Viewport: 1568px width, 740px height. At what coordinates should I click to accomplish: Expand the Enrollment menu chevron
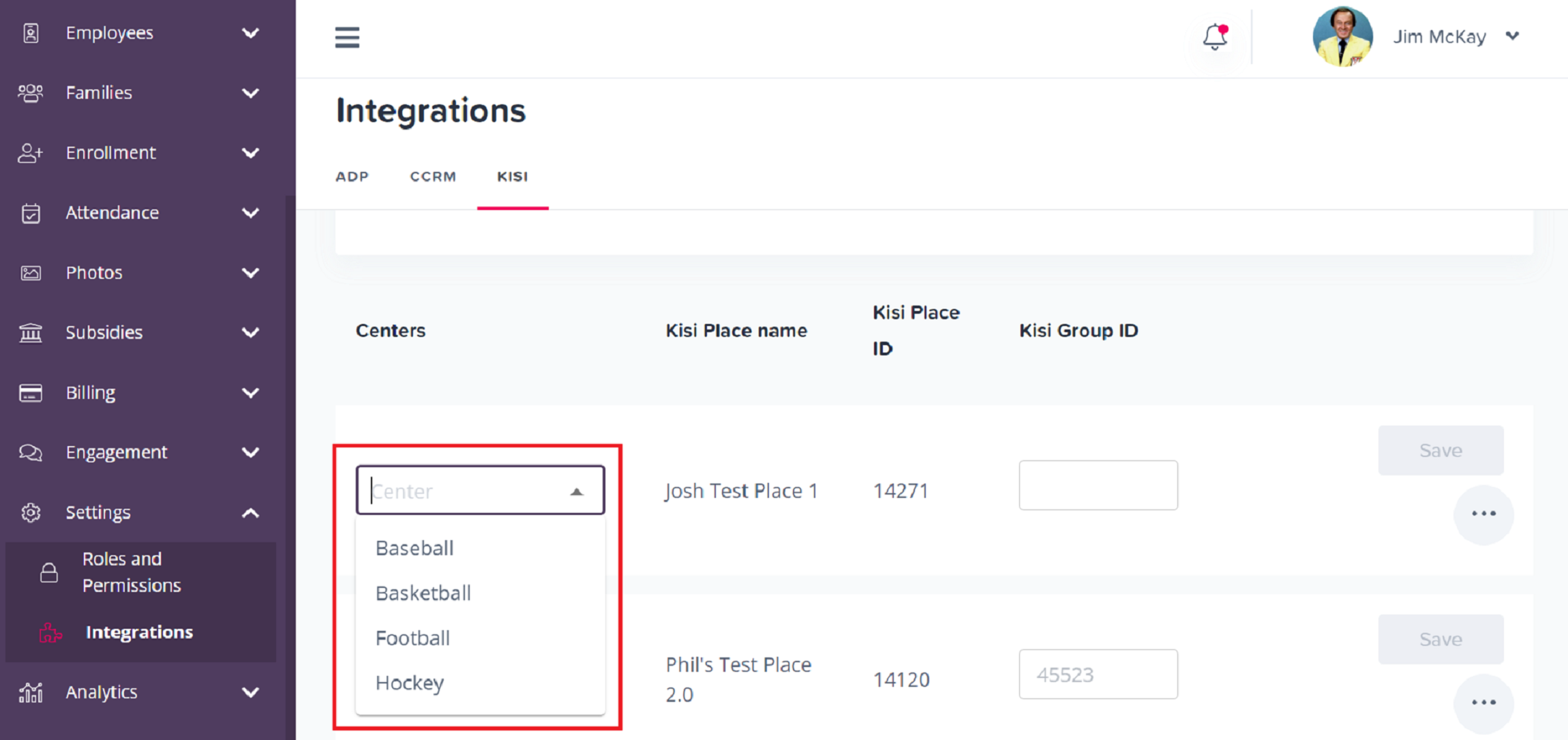pyautogui.click(x=251, y=153)
